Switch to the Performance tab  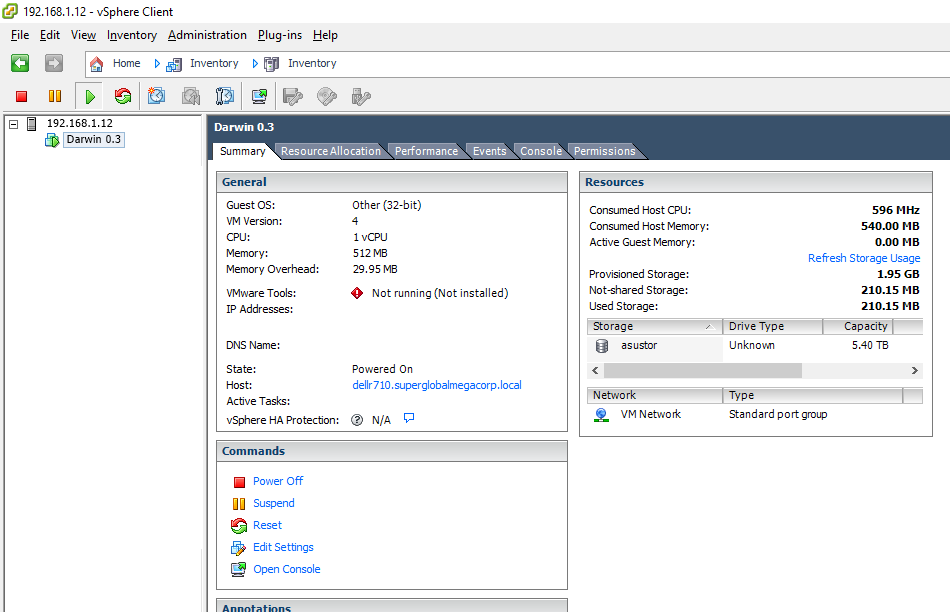click(426, 151)
